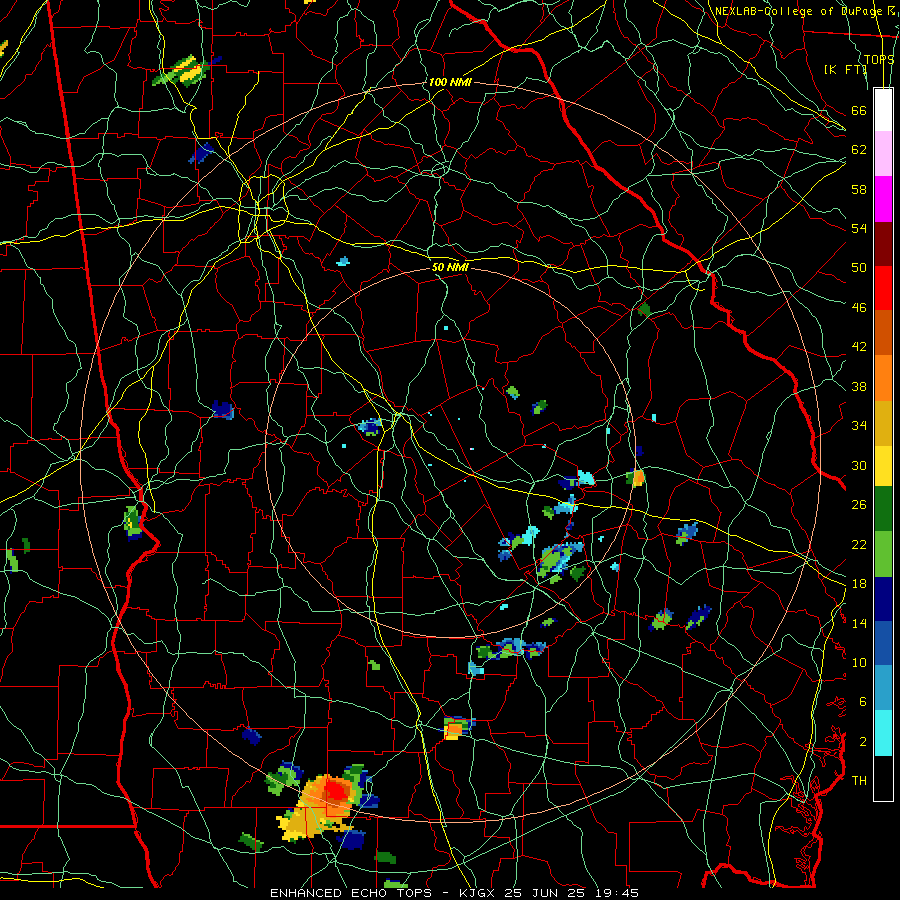
Task: Click the red core of the large southern storm
Action: click(x=336, y=790)
